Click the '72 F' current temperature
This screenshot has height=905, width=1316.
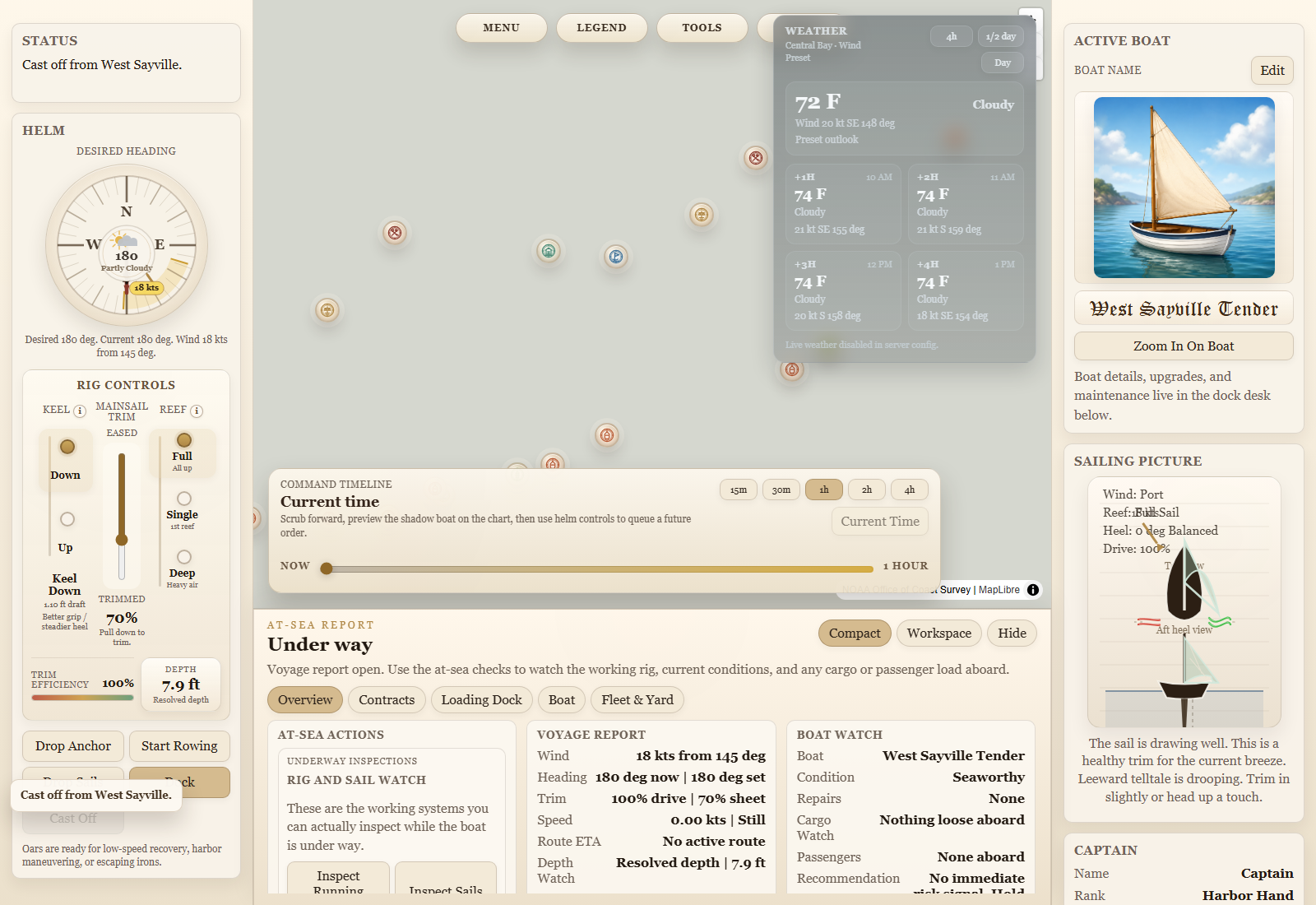point(818,102)
